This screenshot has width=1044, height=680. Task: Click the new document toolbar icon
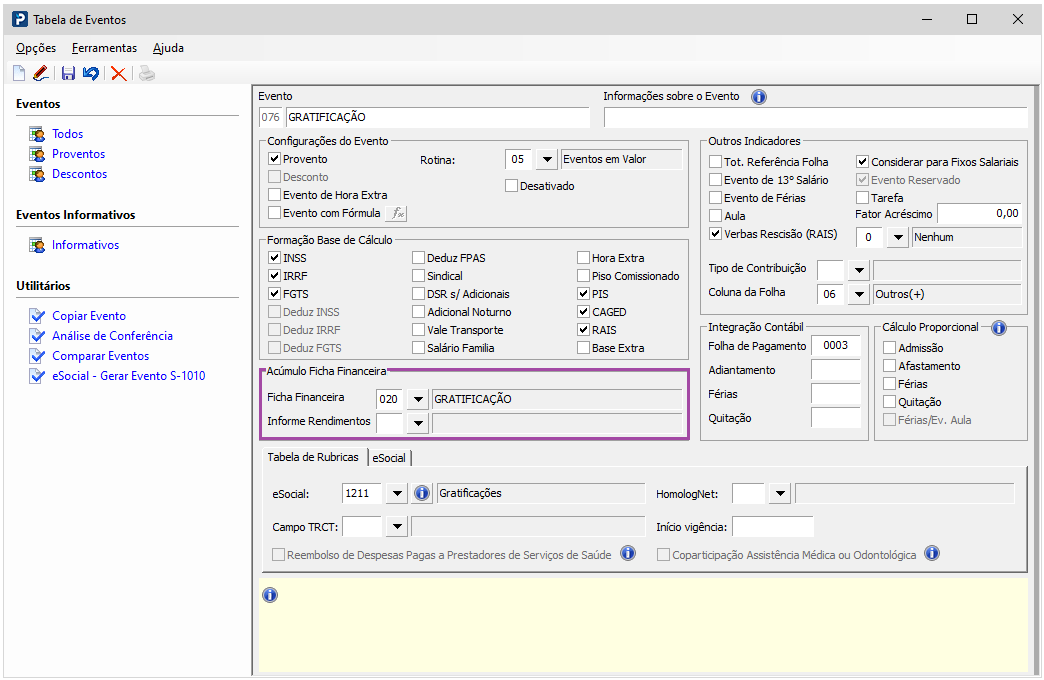point(19,73)
